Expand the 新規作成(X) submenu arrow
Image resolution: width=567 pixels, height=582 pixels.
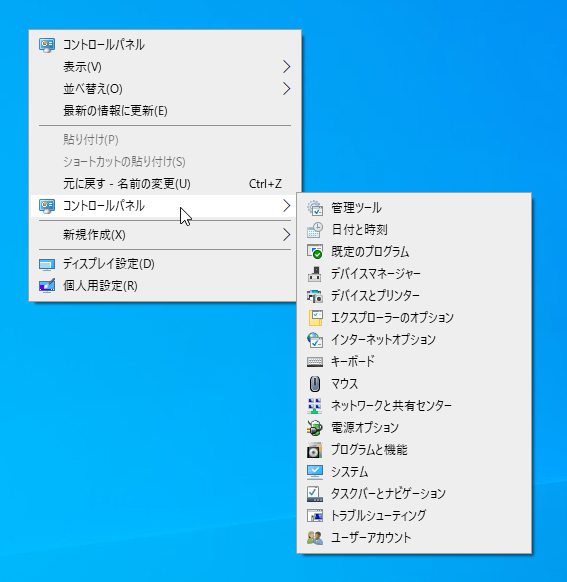(x=286, y=235)
